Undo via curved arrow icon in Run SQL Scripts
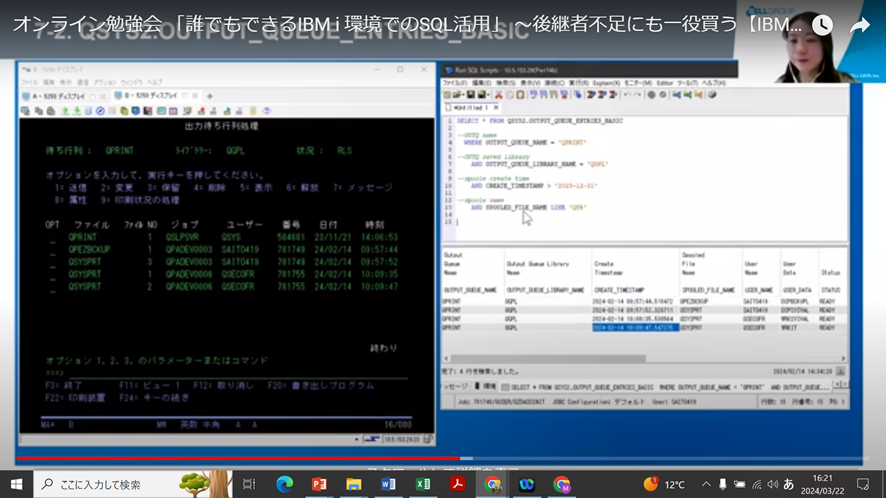The width and height of the screenshot is (886, 498). [x=627, y=95]
